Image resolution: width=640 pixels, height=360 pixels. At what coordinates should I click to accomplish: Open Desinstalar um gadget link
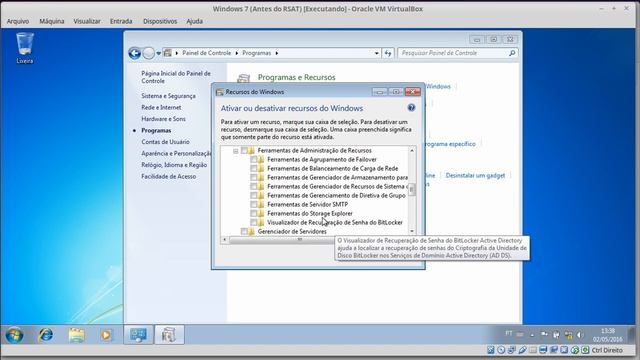[x=475, y=176]
